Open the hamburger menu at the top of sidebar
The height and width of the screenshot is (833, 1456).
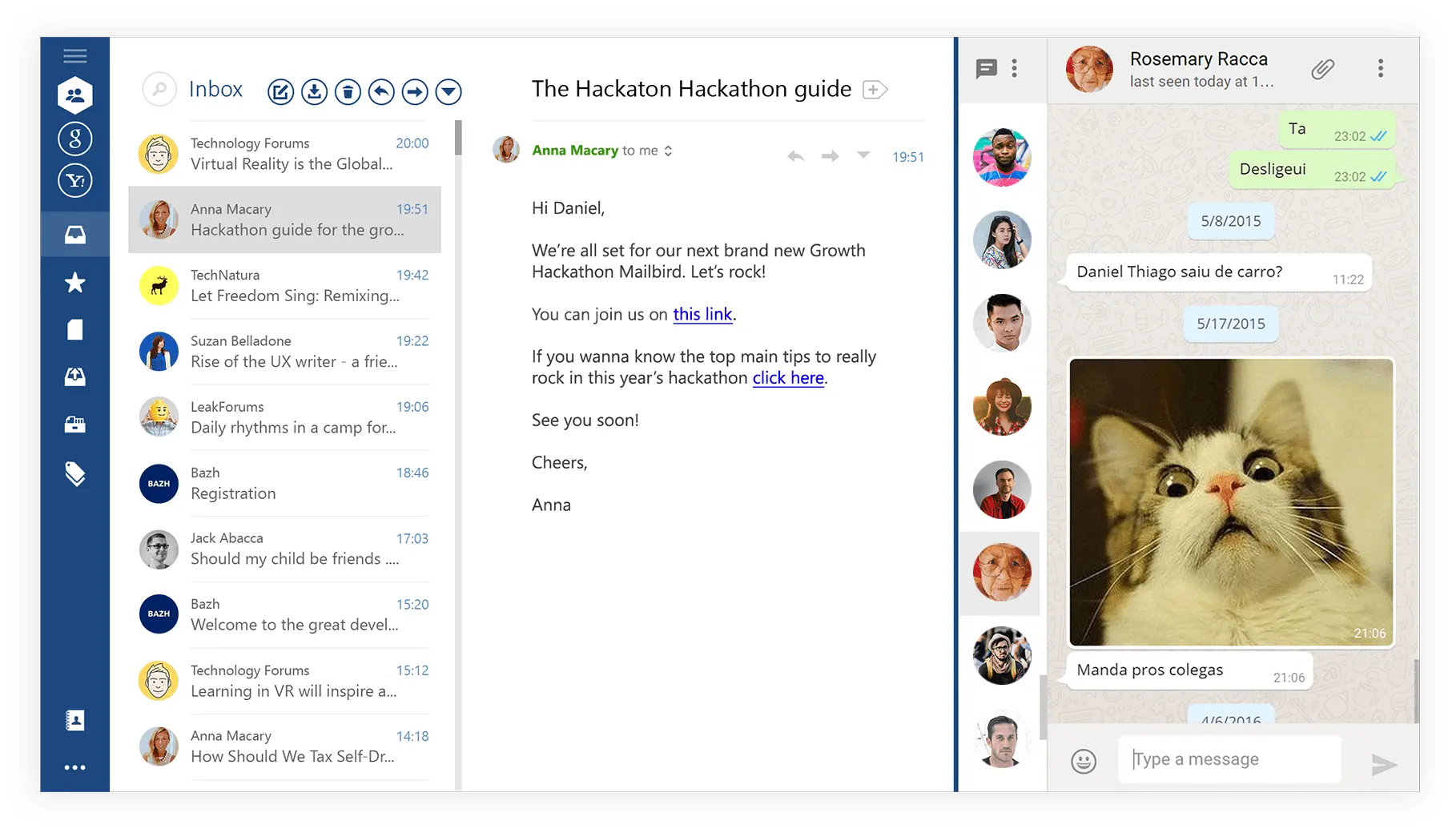point(74,55)
